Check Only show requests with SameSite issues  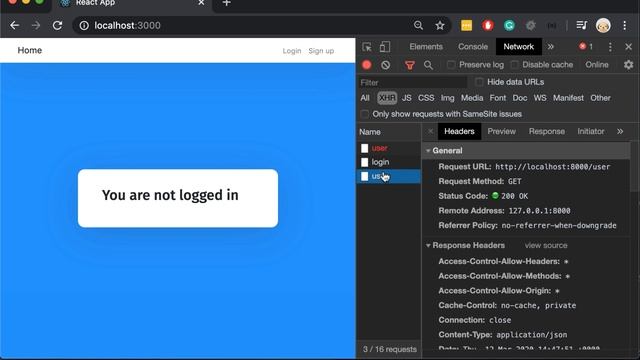[364, 114]
